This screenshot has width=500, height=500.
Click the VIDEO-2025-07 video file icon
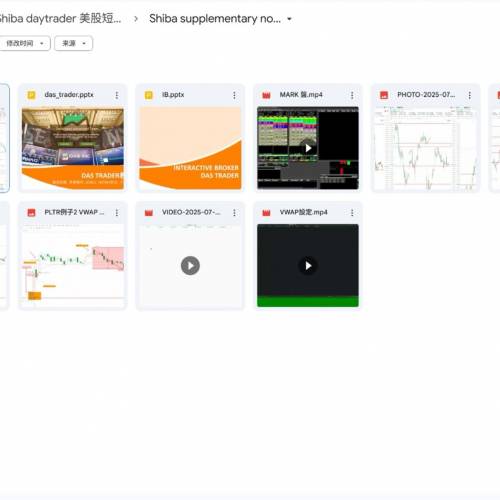coord(149,213)
